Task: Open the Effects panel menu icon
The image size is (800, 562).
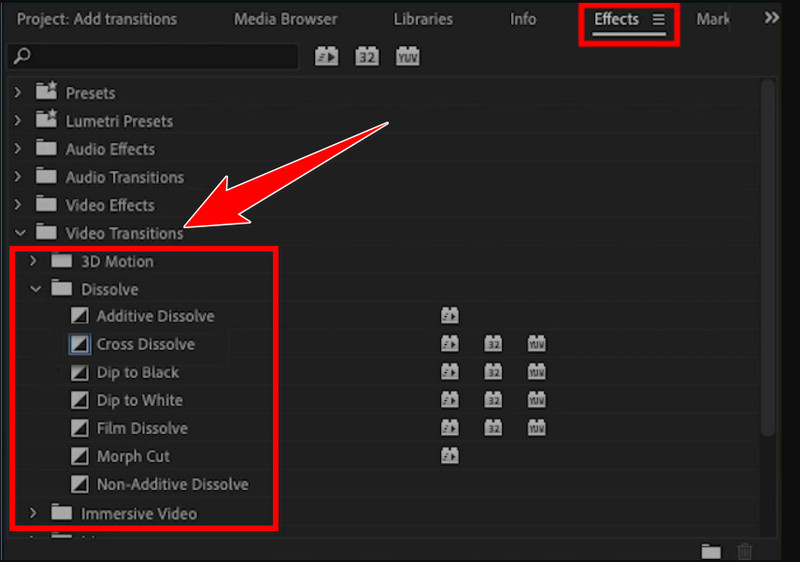Action: [659, 19]
